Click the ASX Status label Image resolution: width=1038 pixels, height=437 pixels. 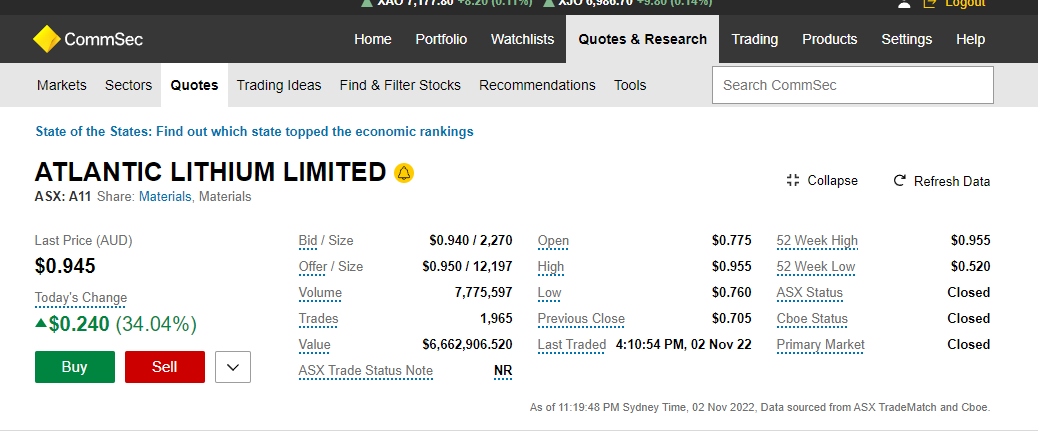[x=810, y=293]
